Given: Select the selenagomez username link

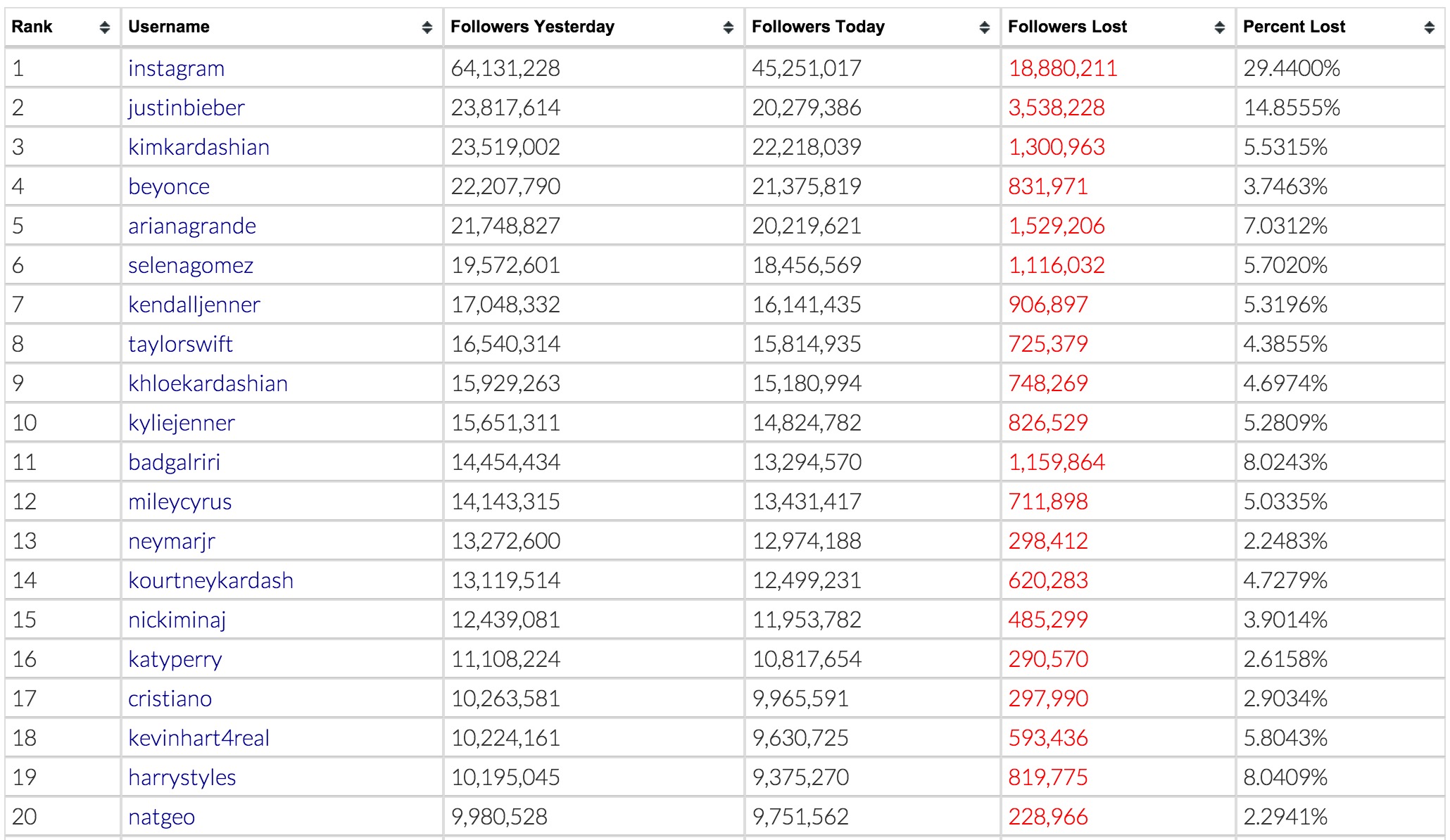Looking at the screenshot, I should click(190, 265).
